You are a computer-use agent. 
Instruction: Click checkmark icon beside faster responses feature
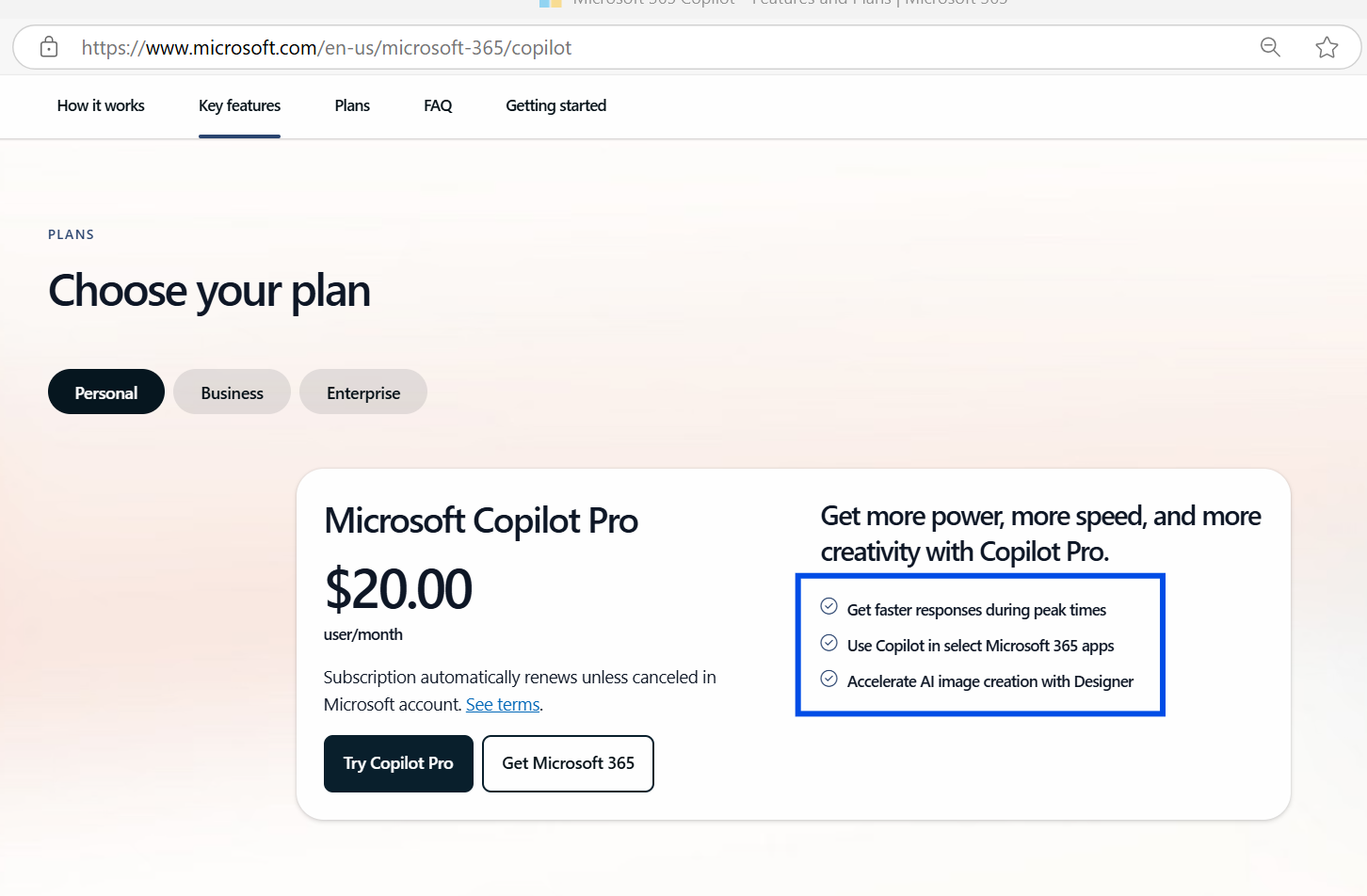828,606
